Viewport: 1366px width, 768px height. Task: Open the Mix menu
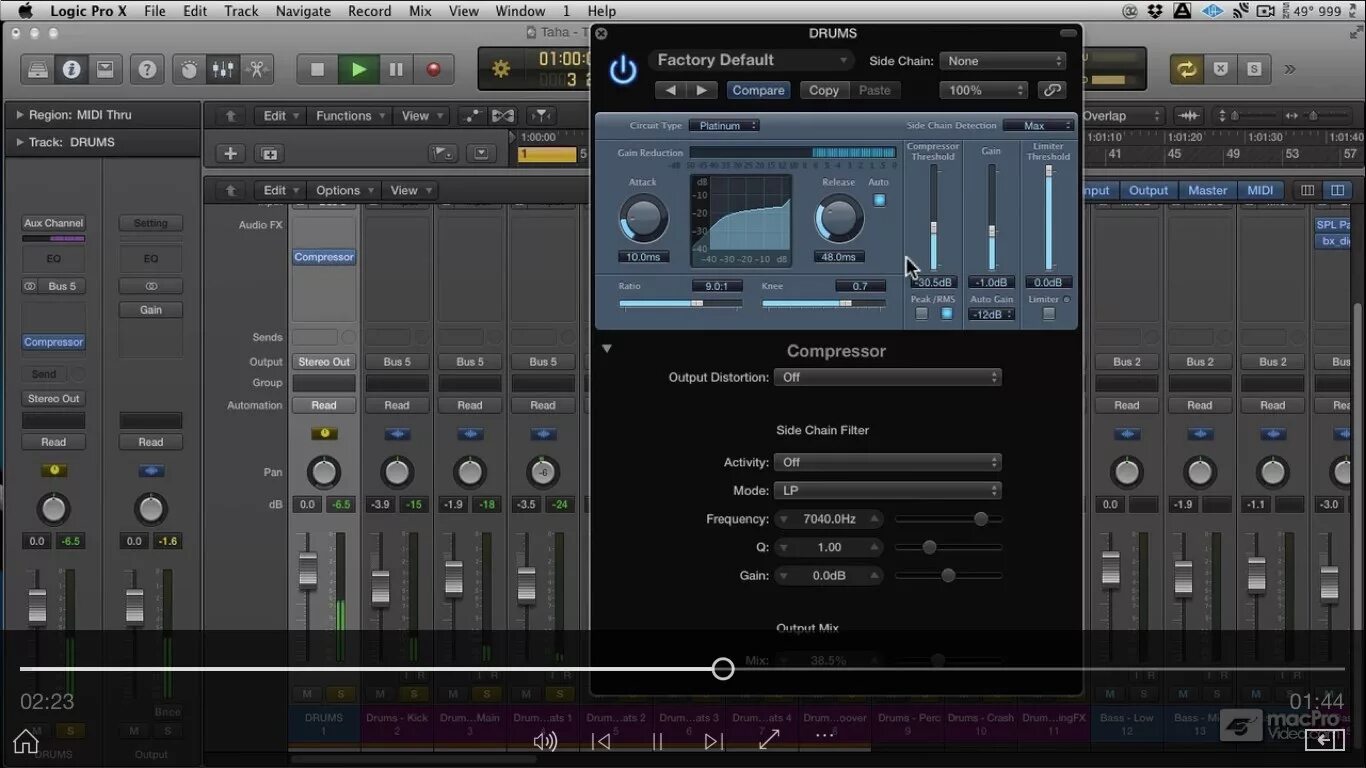coord(420,11)
